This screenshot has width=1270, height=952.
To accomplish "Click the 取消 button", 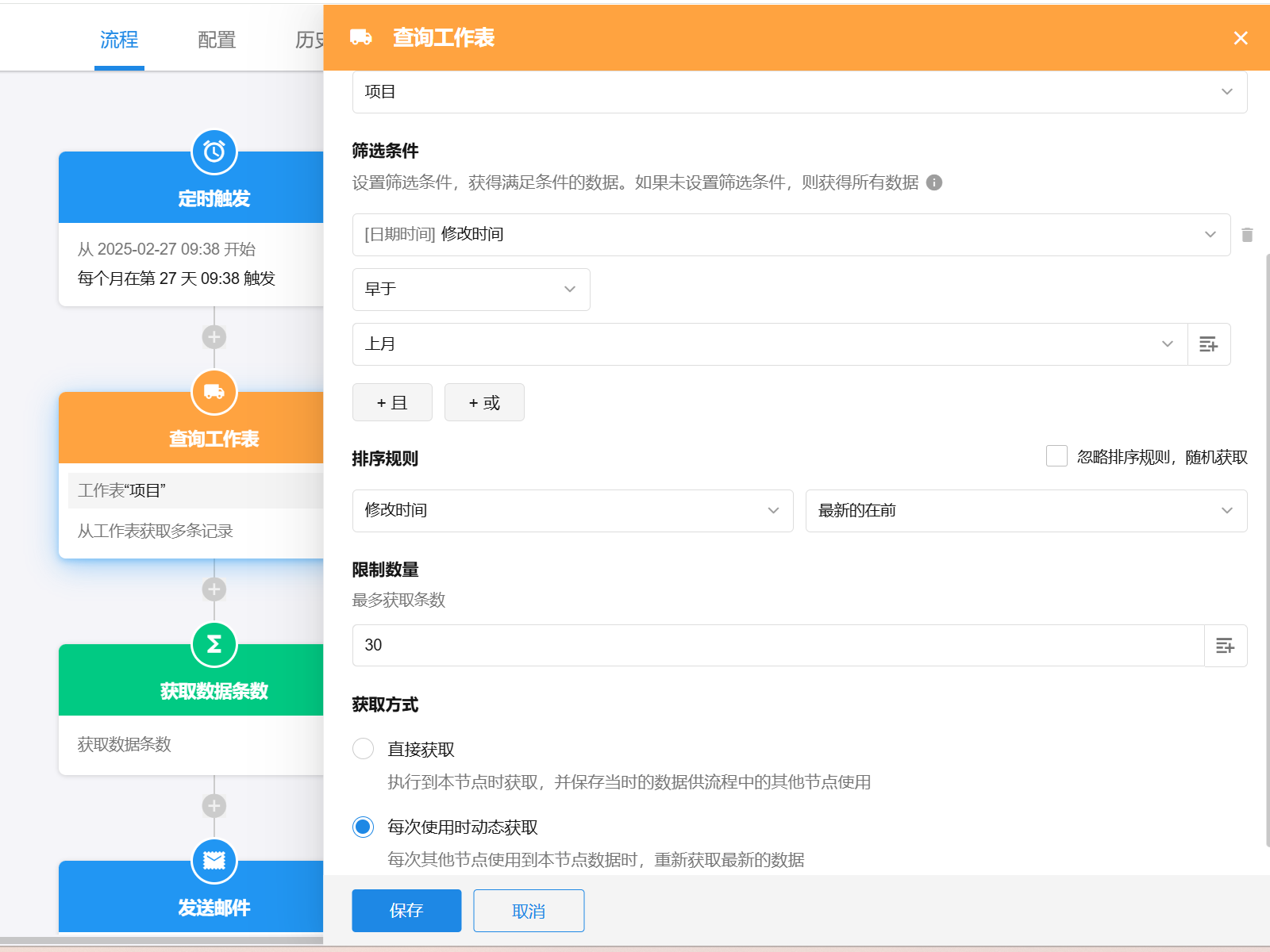I will pyautogui.click(x=529, y=911).
